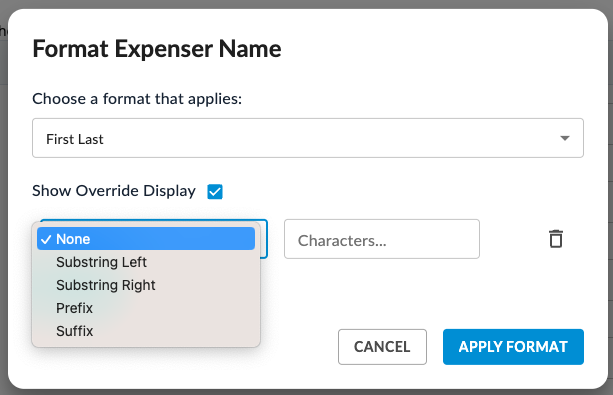
Task: Click the Format Expenser Name dialog title
Action: [157, 49]
